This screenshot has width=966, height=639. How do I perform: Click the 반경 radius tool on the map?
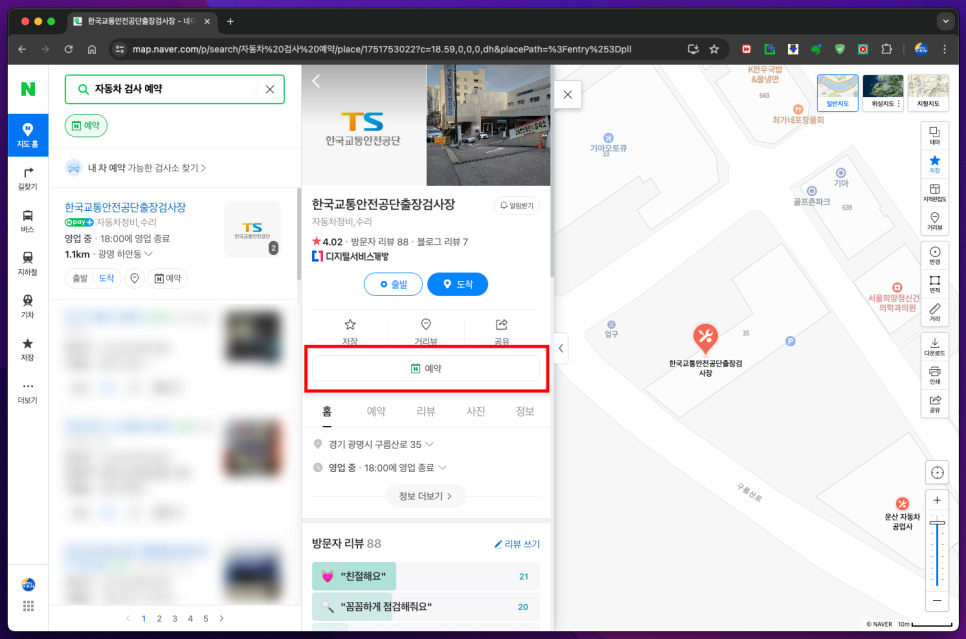tap(935, 255)
